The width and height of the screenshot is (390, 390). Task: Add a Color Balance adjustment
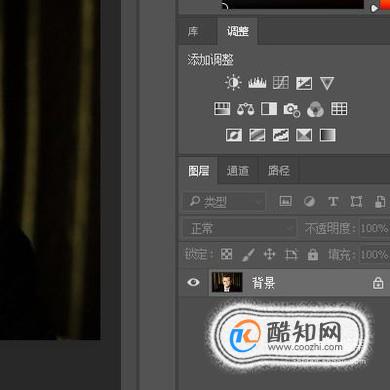tap(245, 109)
